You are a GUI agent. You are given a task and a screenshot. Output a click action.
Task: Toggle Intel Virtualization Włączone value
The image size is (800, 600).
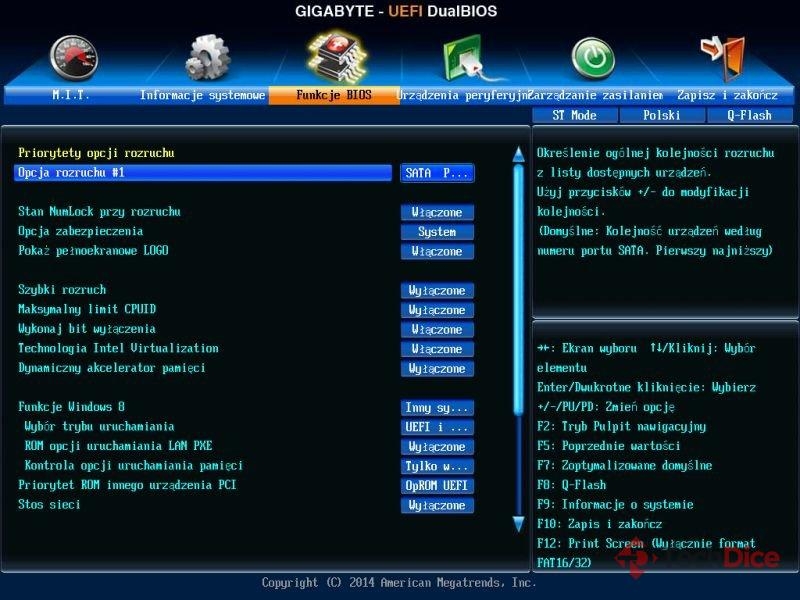point(437,349)
